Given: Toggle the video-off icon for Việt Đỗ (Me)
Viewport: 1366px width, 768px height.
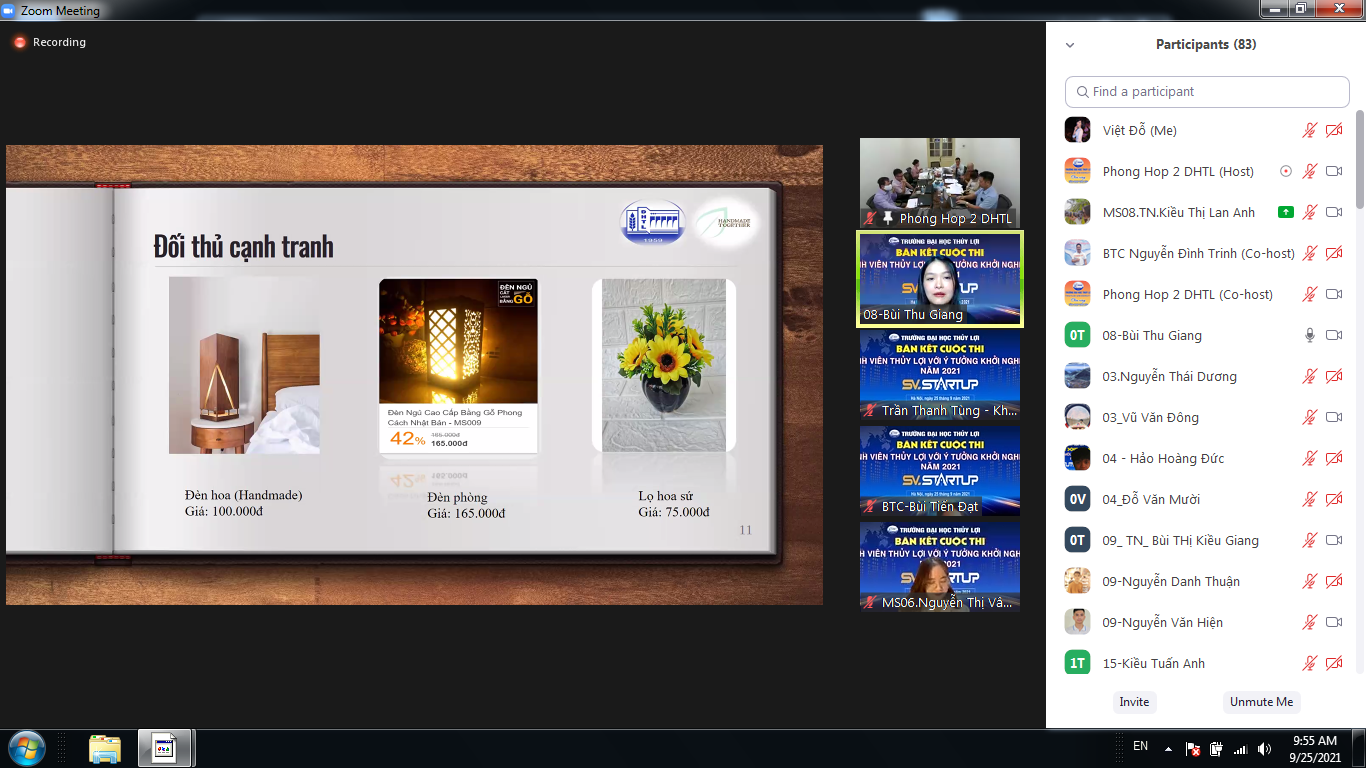Looking at the screenshot, I should click(x=1334, y=130).
